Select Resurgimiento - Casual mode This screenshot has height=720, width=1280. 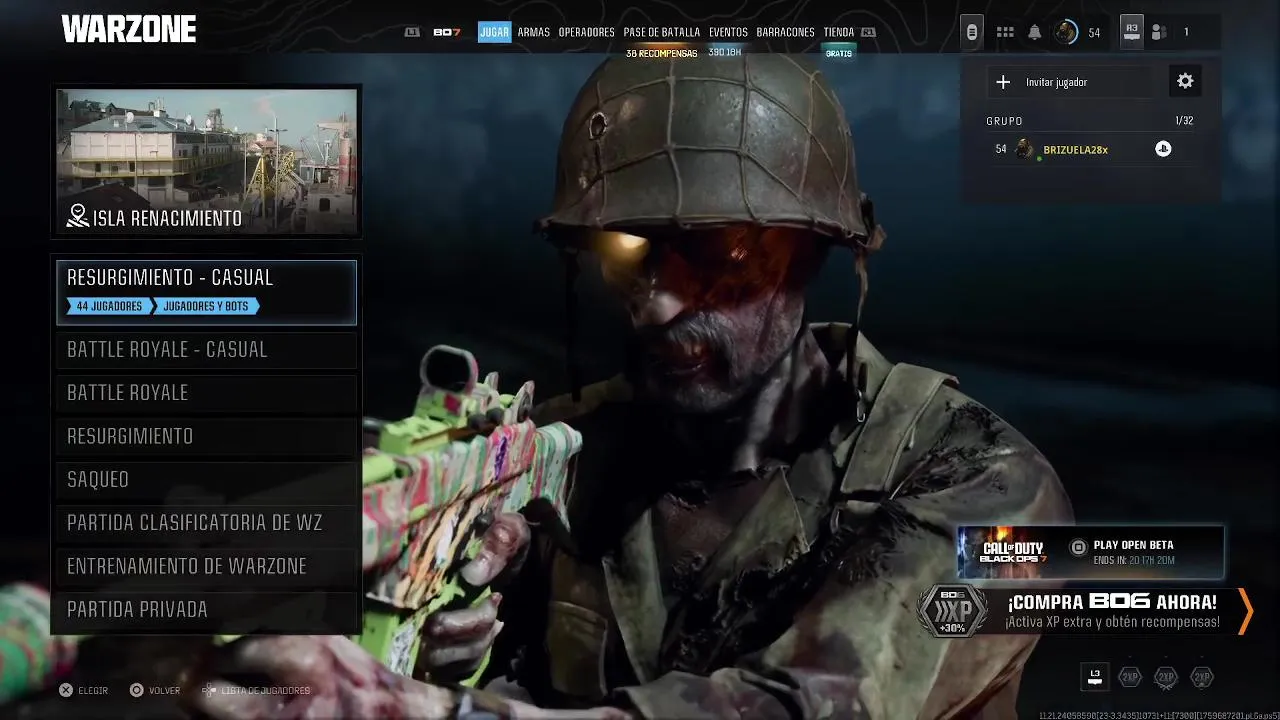(x=207, y=292)
